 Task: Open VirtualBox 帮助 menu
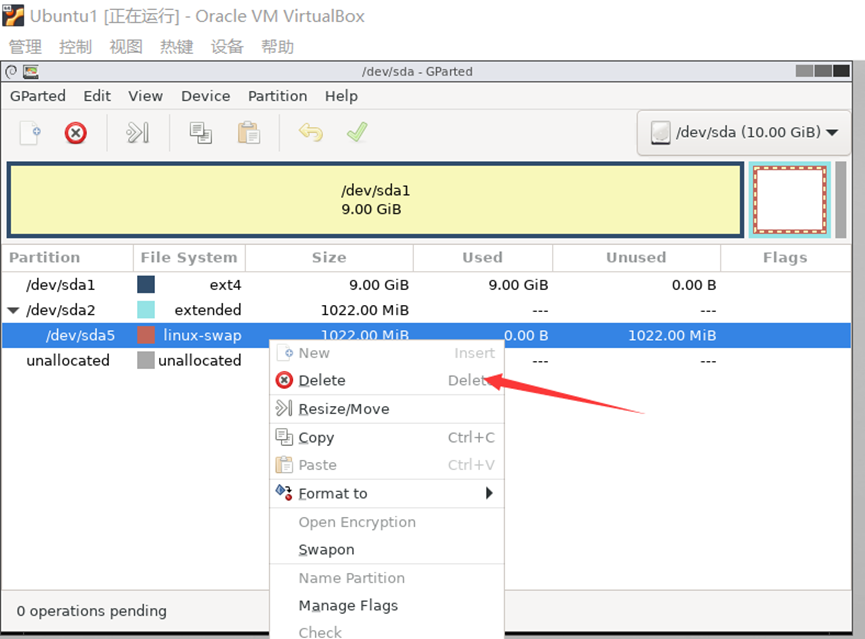click(x=277, y=47)
